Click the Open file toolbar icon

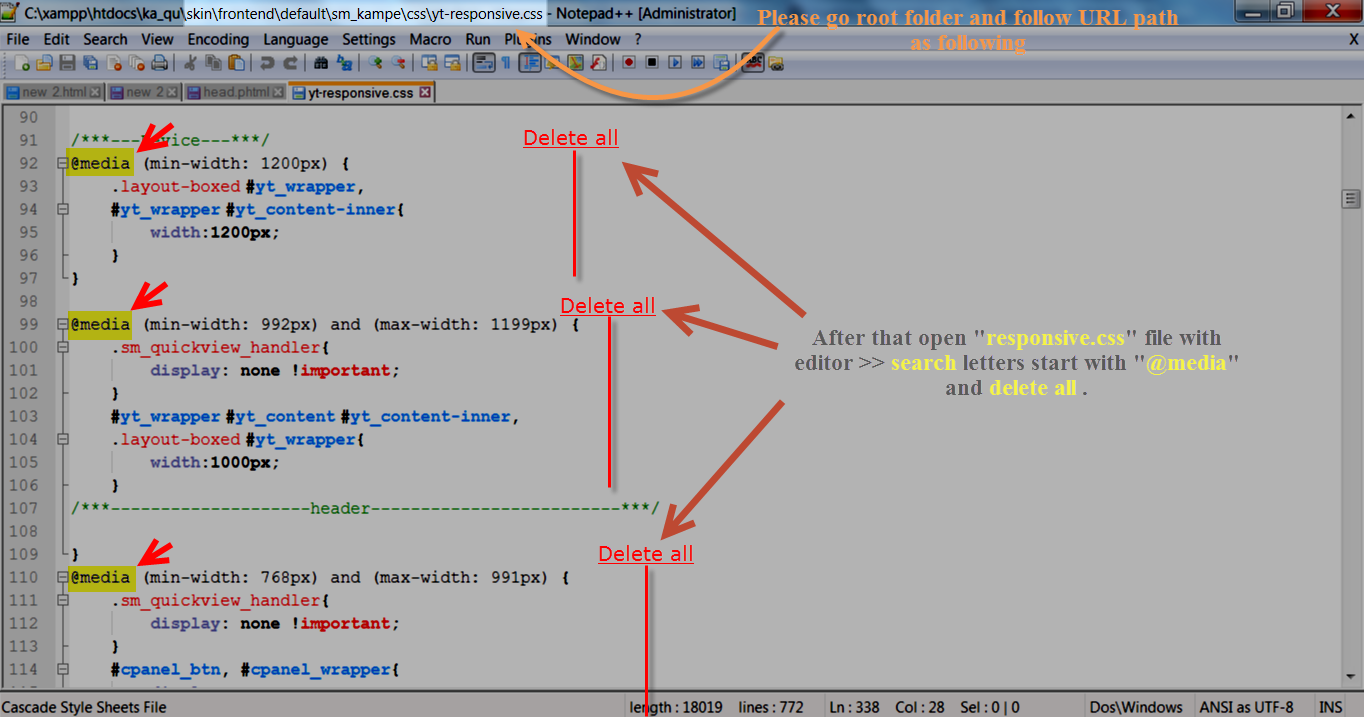[x=44, y=63]
